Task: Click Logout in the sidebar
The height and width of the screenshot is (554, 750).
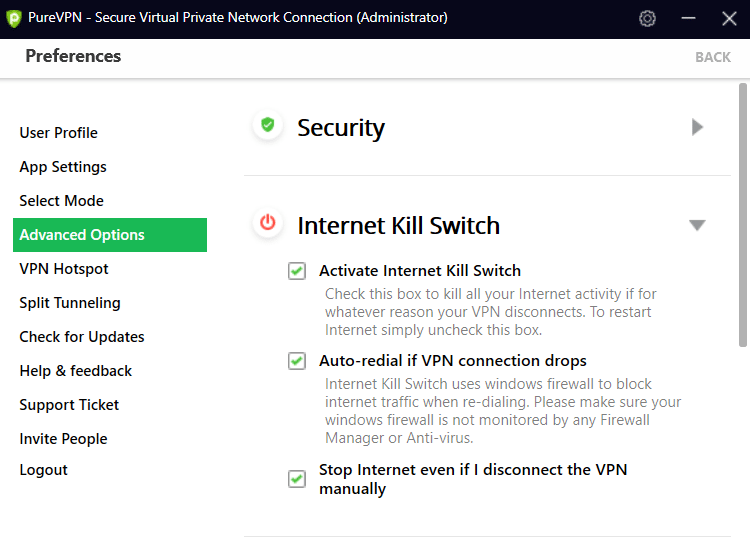Action: pyautogui.click(x=44, y=470)
